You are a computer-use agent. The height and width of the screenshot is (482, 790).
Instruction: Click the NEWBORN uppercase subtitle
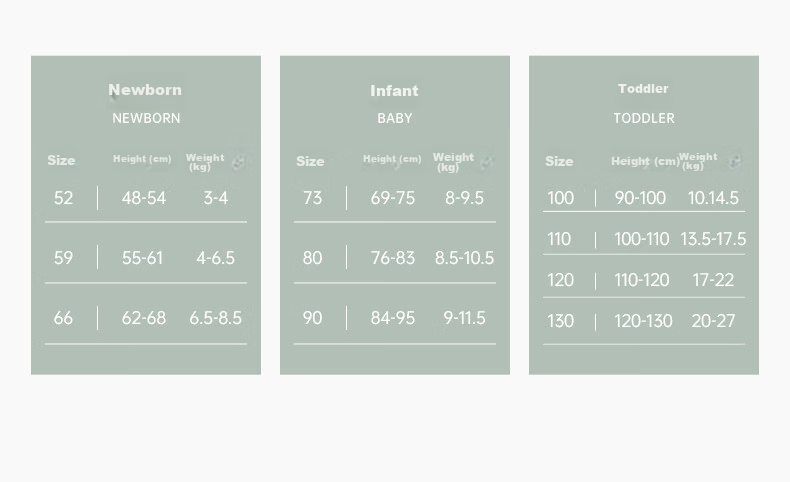pyautogui.click(x=146, y=118)
